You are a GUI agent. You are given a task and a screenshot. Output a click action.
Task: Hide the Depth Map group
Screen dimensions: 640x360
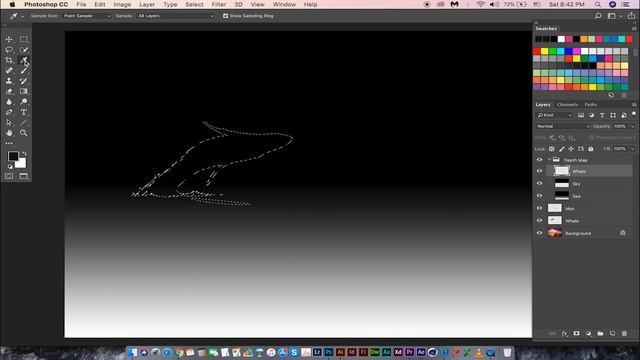click(540, 160)
